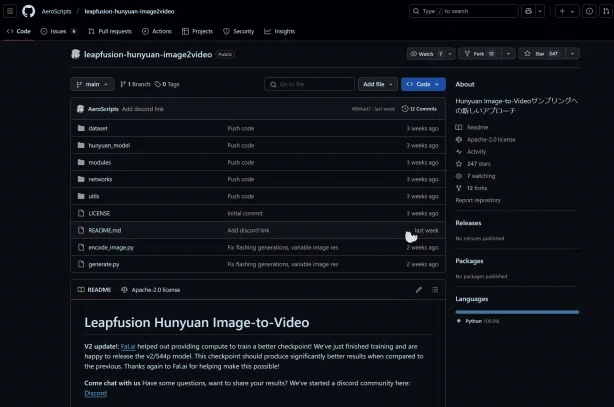Open the AeroScripts owner link
This screenshot has height=407, width=614.
pyautogui.click(x=56, y=11)
